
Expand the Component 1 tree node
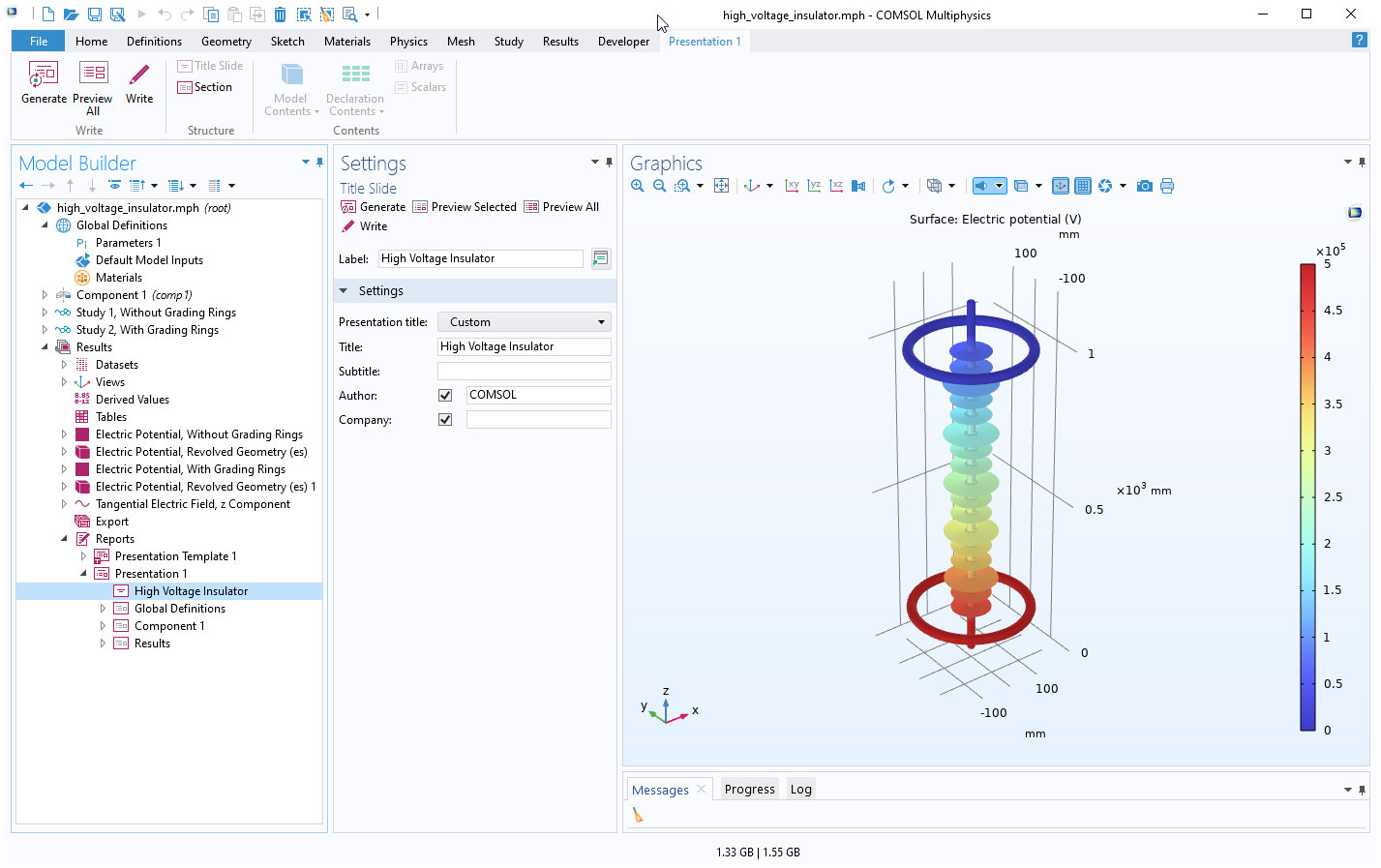coord(45,295)
